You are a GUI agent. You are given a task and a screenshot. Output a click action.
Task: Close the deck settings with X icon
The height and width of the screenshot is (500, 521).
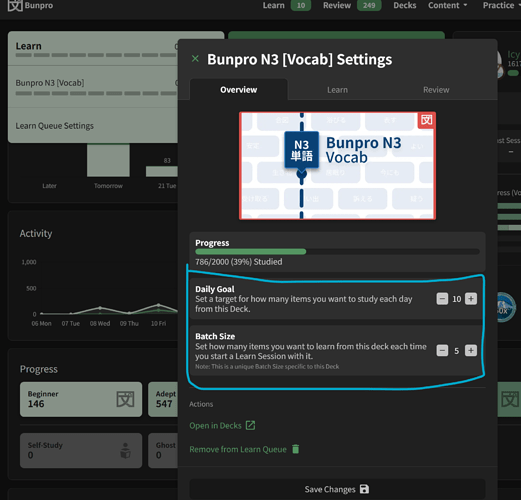pos(195,59)
